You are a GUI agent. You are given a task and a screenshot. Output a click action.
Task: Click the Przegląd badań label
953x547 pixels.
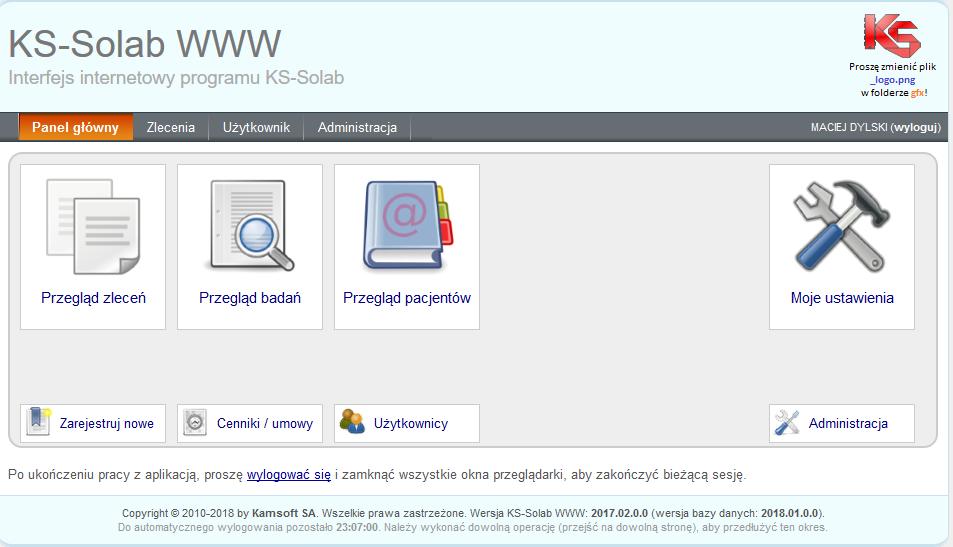(250, 298)
